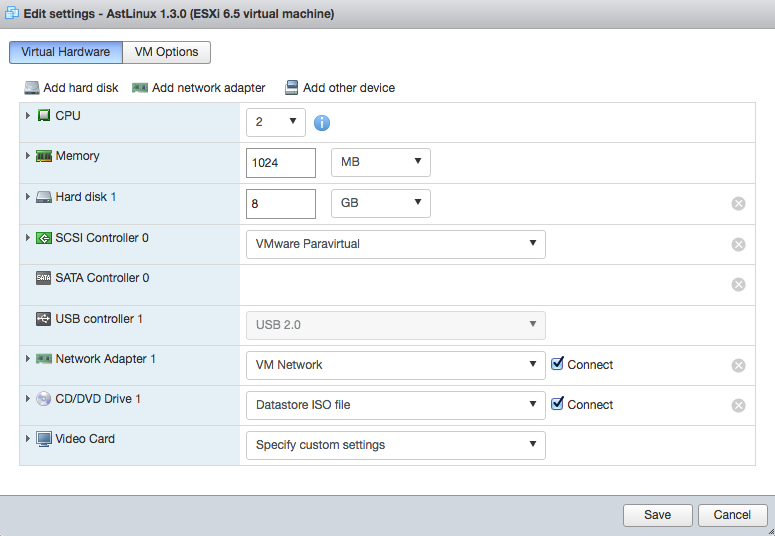Switch to the VM Options tab
Viewport: 775px width, 536px height.
tap(167, 52)
